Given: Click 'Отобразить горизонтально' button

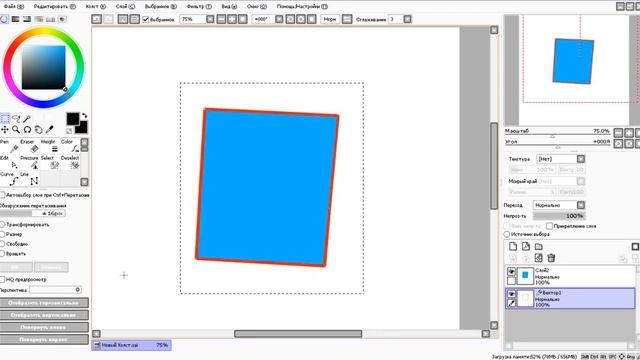Looking at the screenshot, I should [x=44, y=303].
